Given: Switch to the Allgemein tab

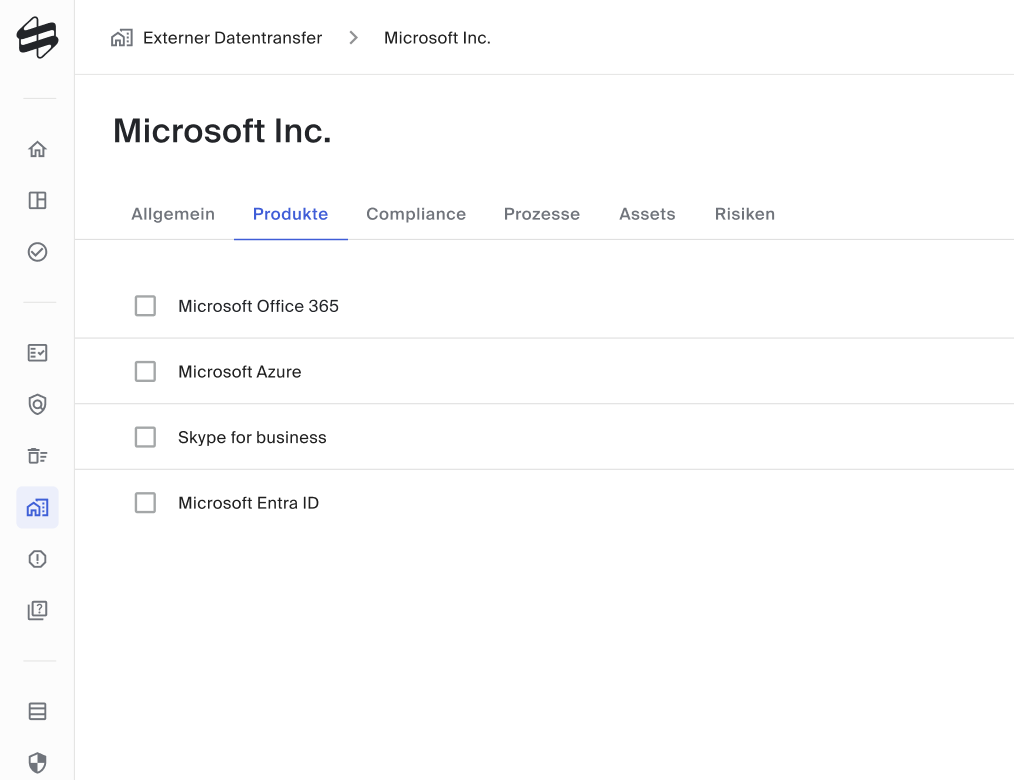Looking at the screenshot, I should [x=173, y=214].
